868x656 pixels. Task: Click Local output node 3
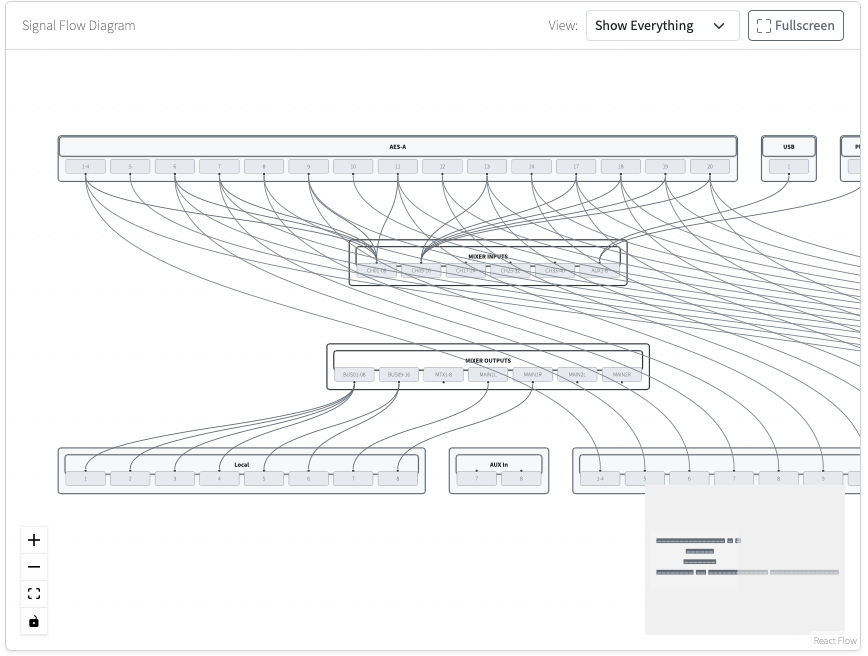tap(174, 479)
